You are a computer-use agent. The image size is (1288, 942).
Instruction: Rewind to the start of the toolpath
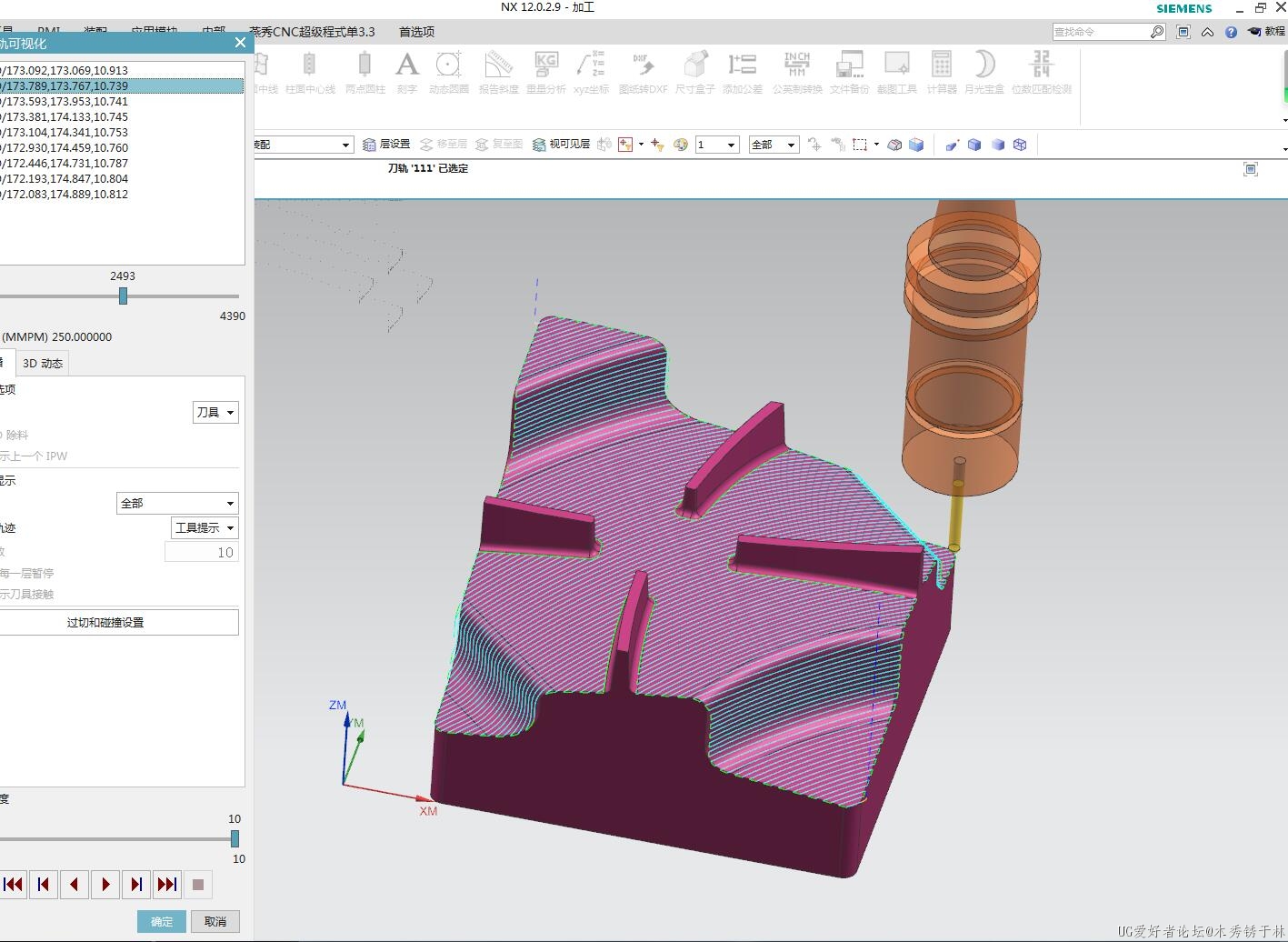click(14, 884)
